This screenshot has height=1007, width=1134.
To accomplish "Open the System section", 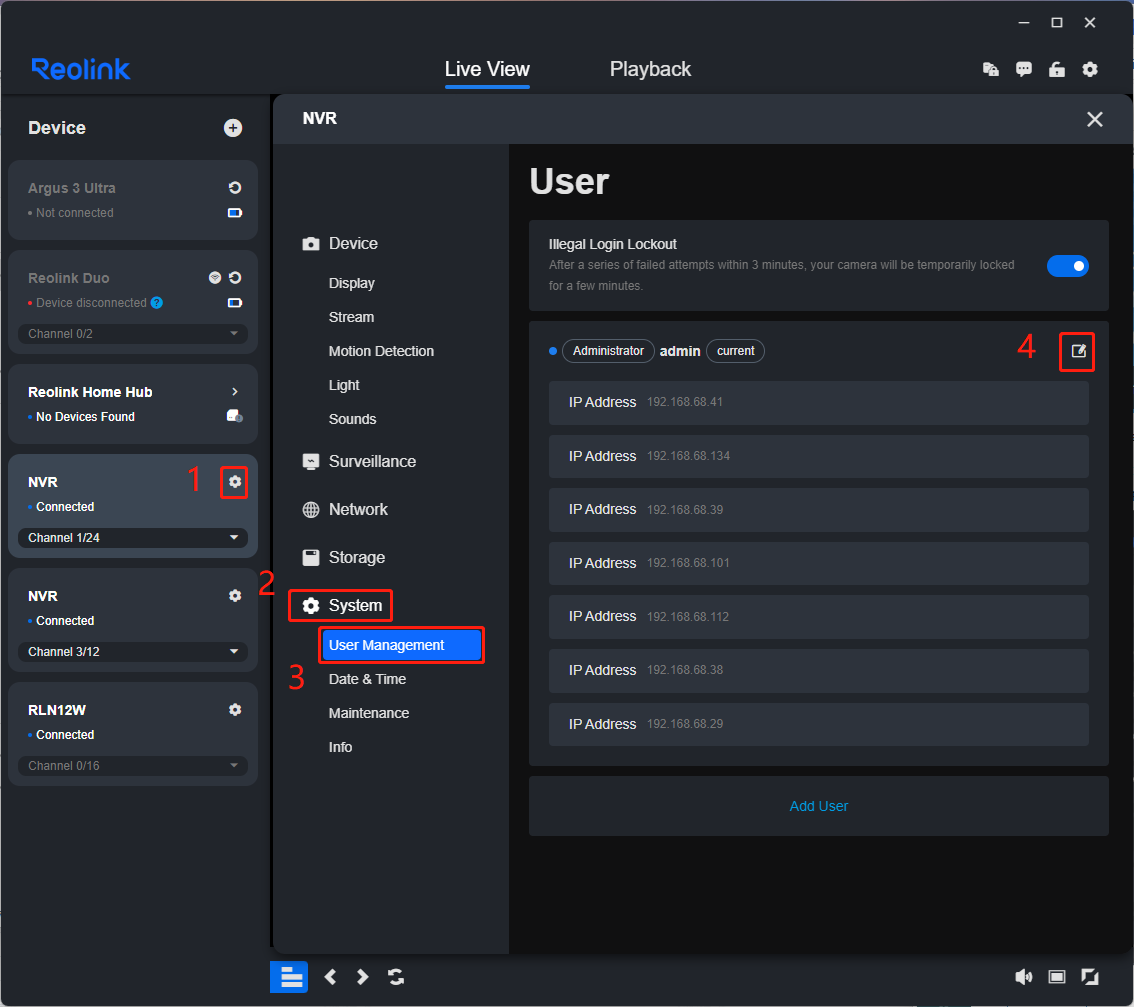I will coord(341,606).
